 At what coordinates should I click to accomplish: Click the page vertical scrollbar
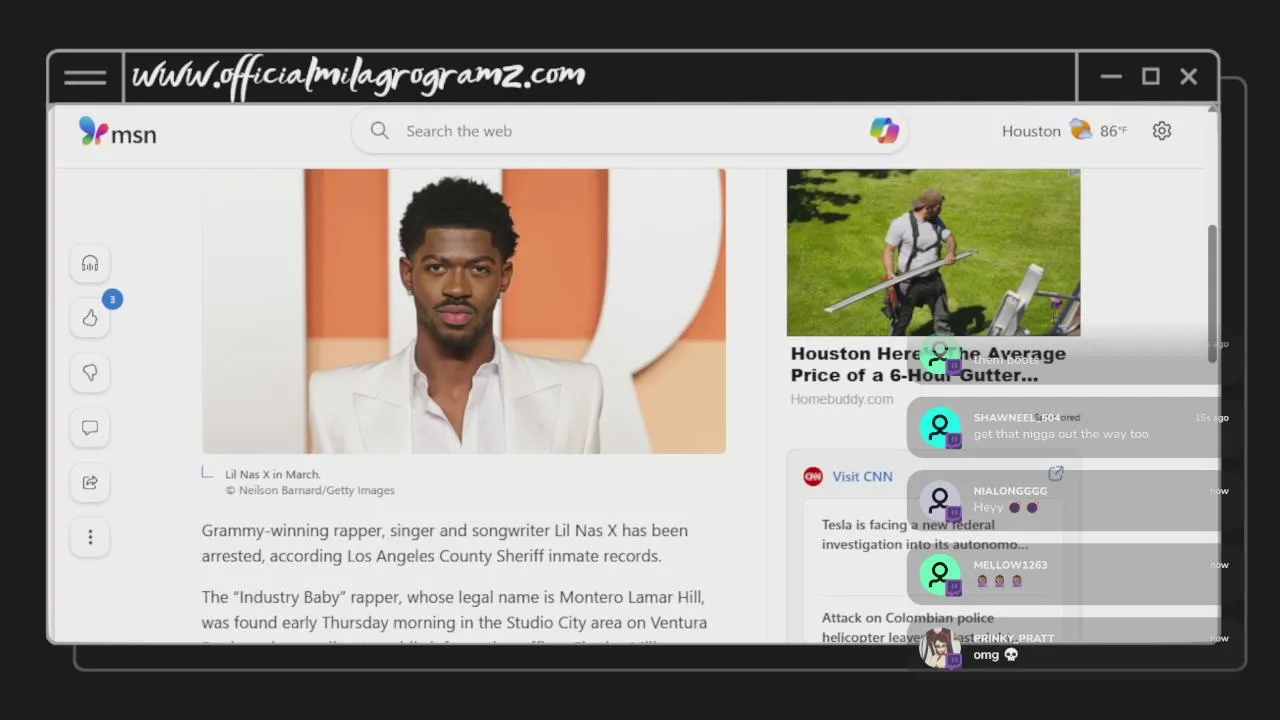pos(1212,293)
